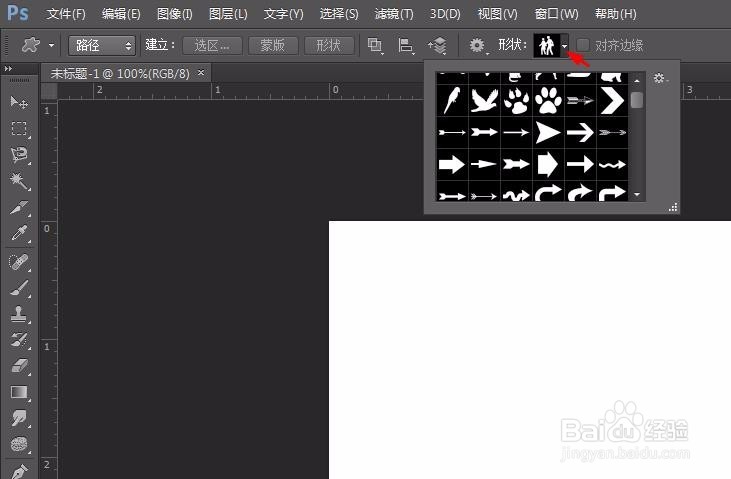This screenshot has height=479, width=731.
Task: Close the 未标题-1 document tab
Action: click(x=201, y=73)
